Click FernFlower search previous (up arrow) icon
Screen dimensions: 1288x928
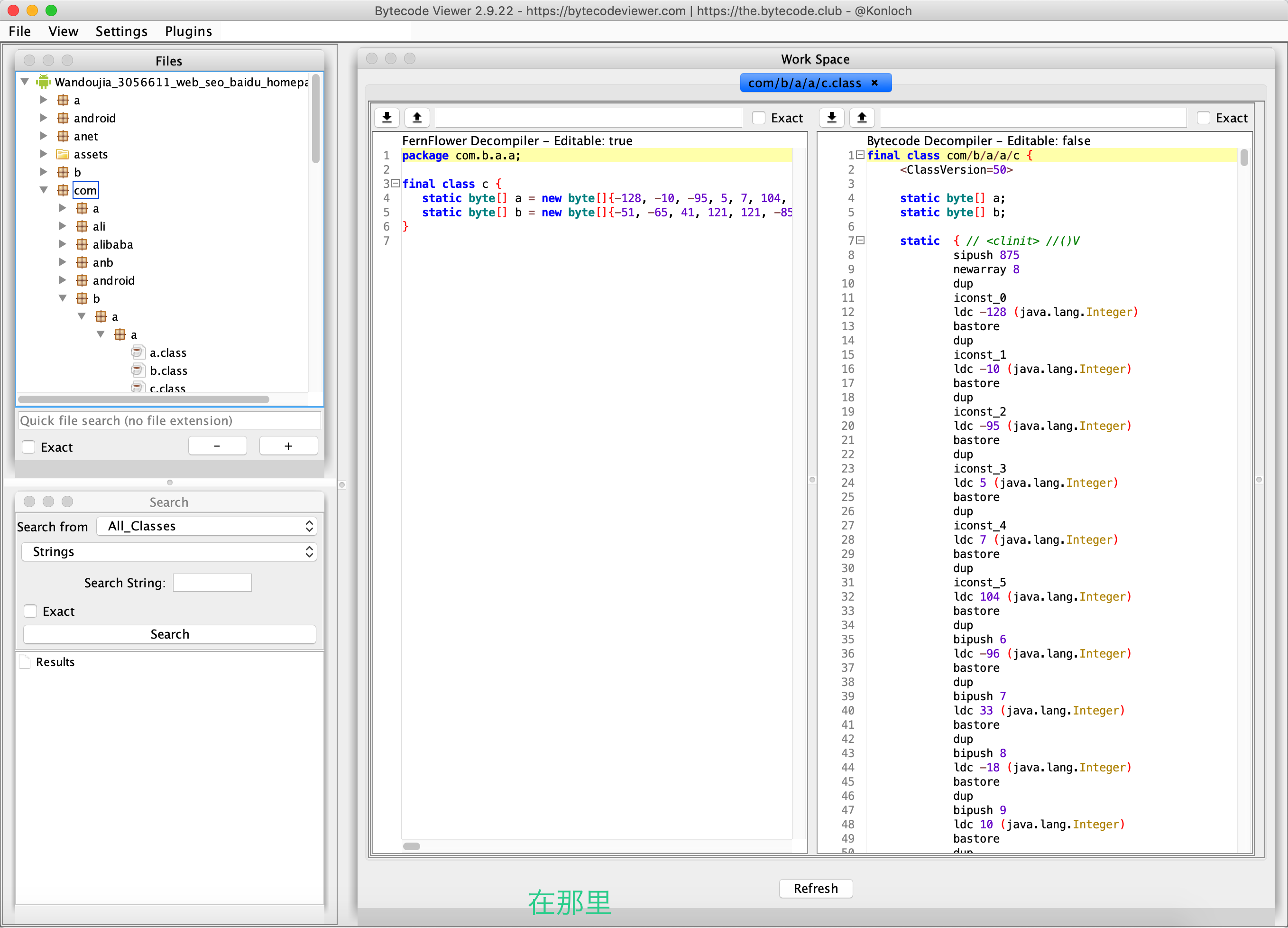coord(417,118)
